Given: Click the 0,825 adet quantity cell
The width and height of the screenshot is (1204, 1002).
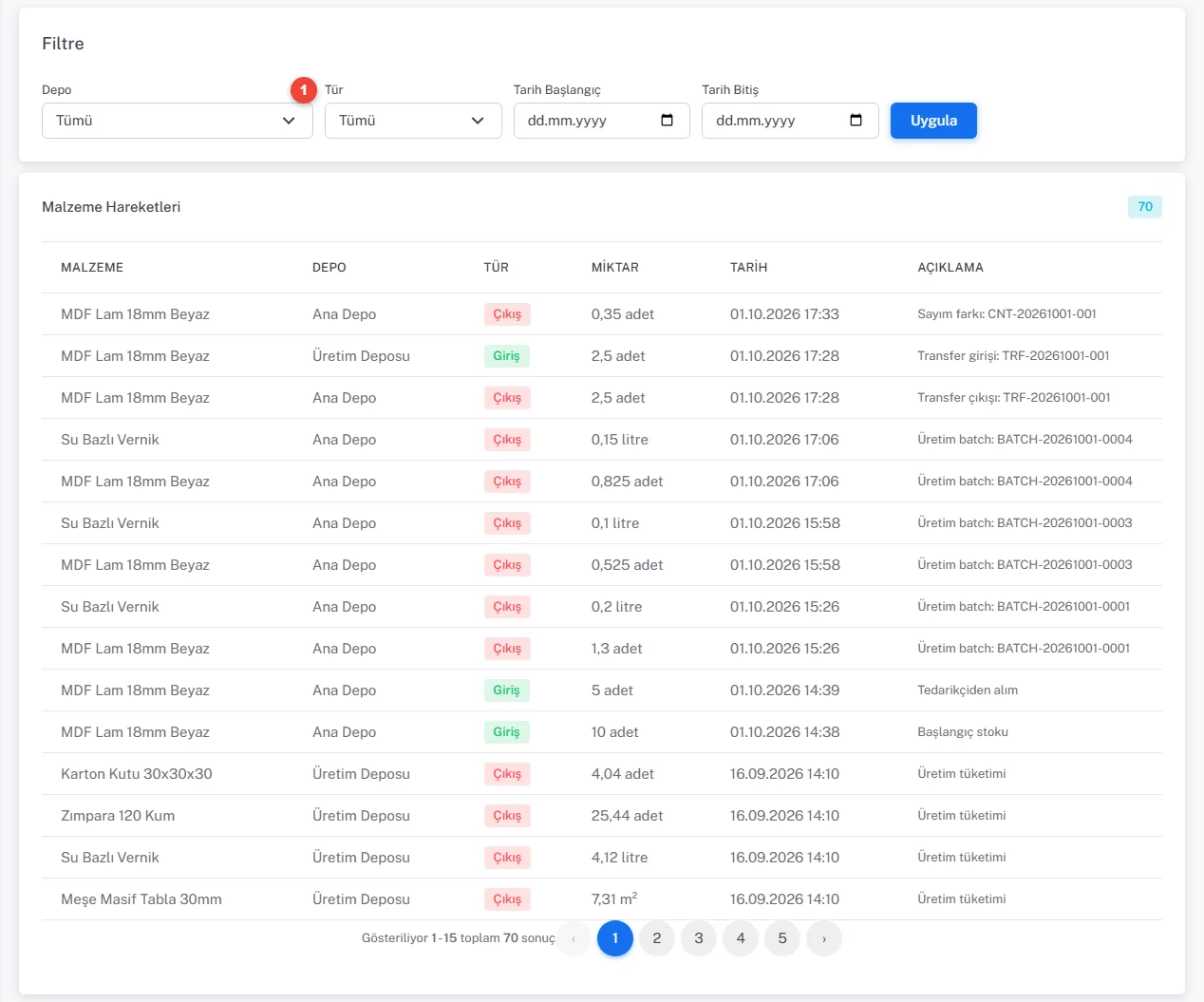Looking at the screenshot, I should [627, 482].
